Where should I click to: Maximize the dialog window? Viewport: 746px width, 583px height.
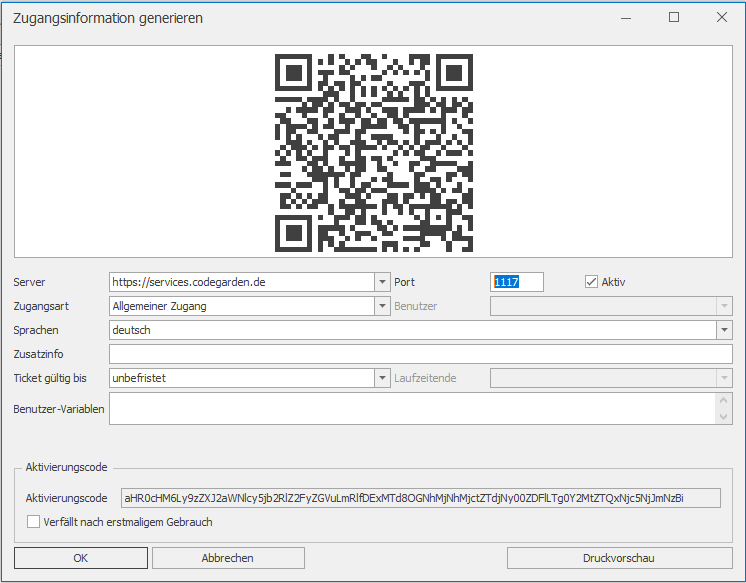(674, 17)
